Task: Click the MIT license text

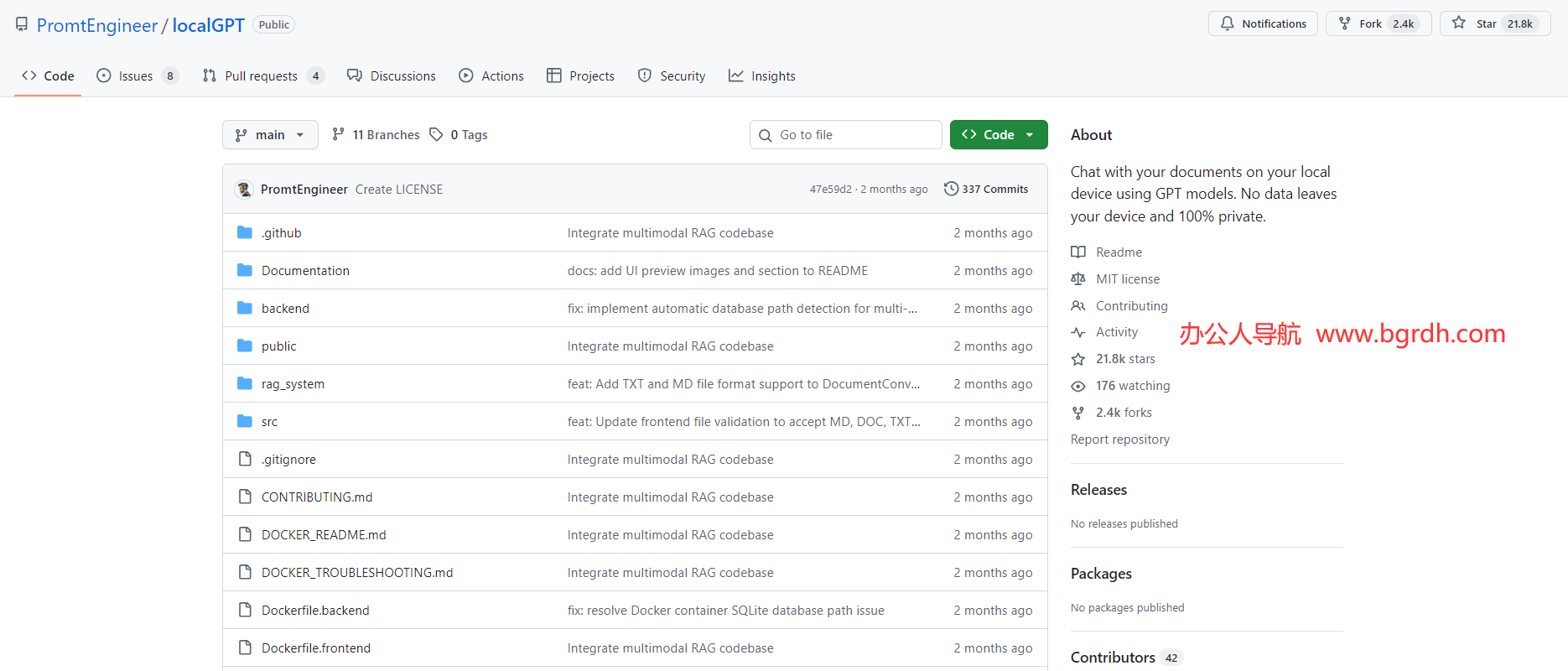Action: point(1128,278)
